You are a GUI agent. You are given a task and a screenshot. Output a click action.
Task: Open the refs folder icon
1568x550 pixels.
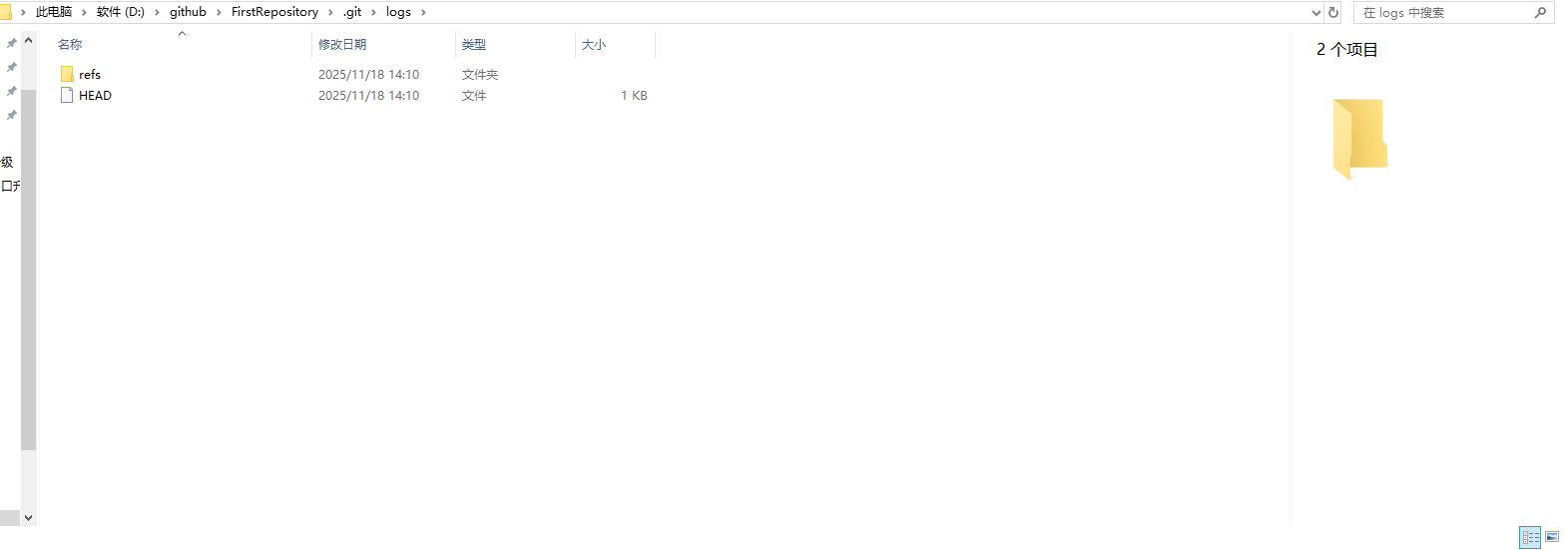click(x=67, y=74)
